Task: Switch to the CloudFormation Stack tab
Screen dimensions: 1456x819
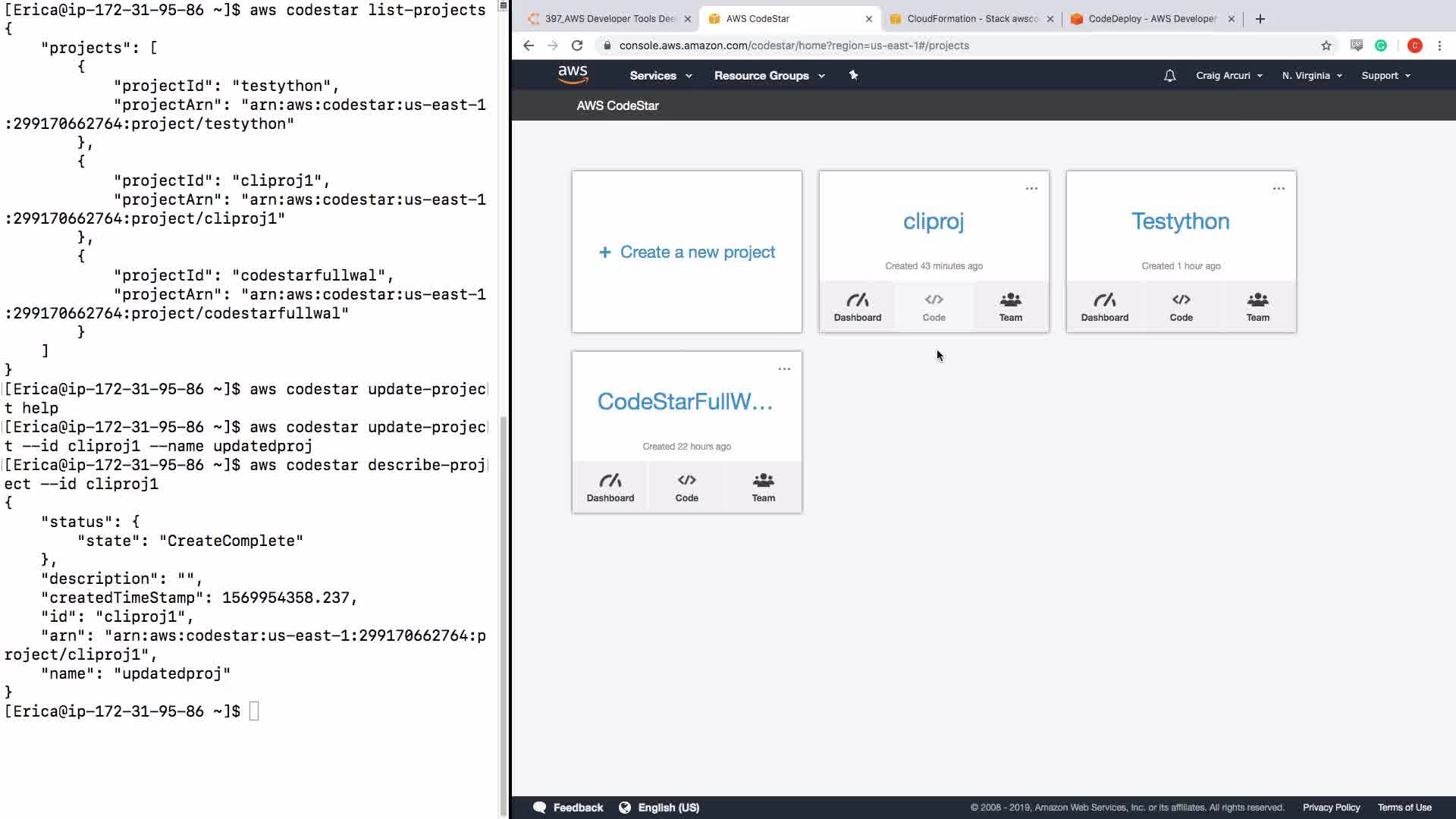Action: pyautogui.click(x=971, y=19)
